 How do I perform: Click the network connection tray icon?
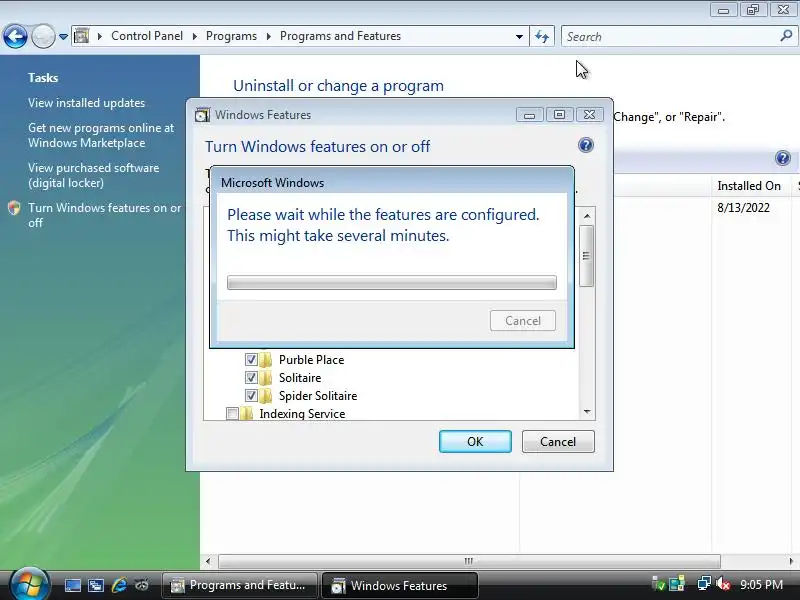(x=704, y=584)
